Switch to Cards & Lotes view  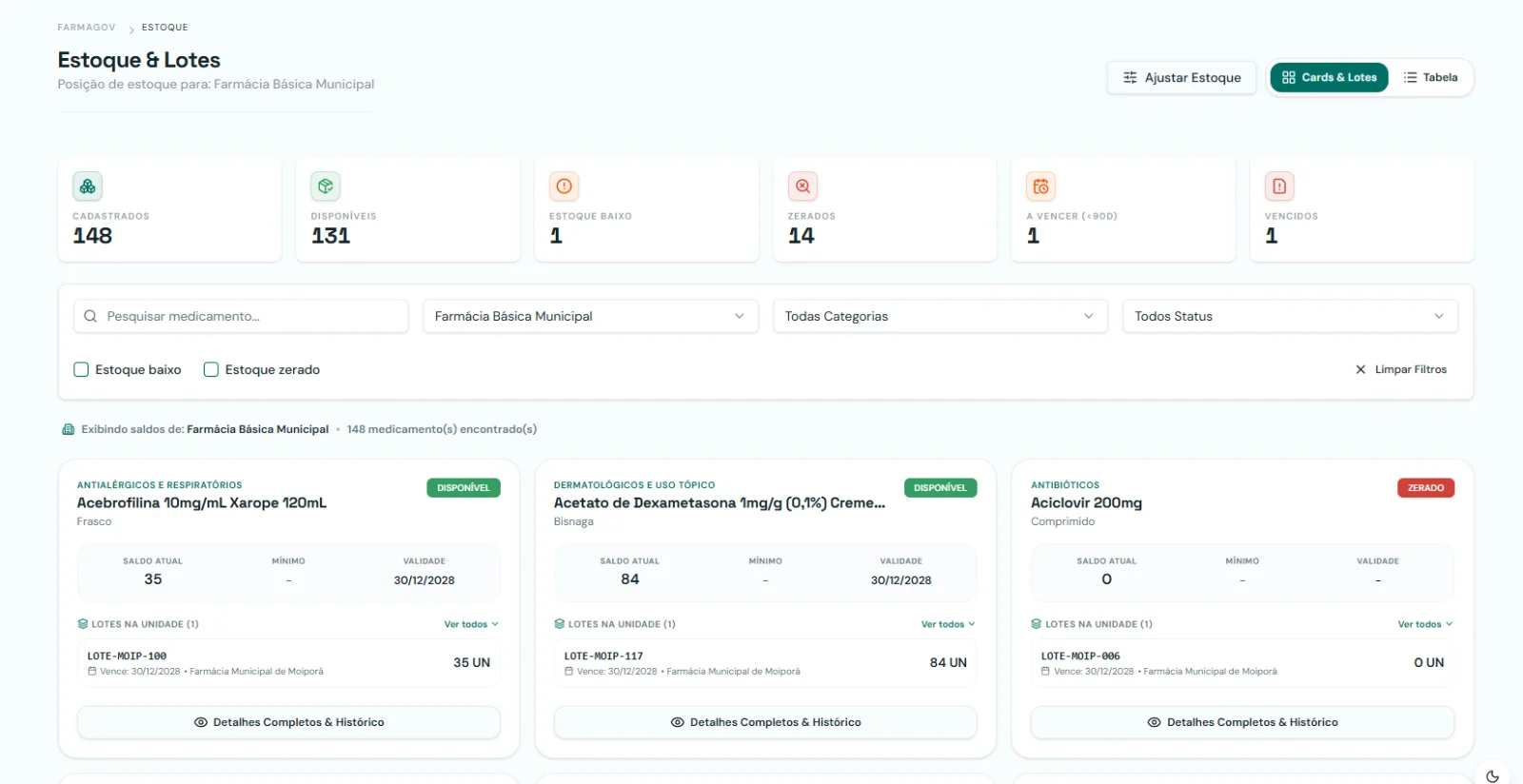click(x=1329, y=77)
